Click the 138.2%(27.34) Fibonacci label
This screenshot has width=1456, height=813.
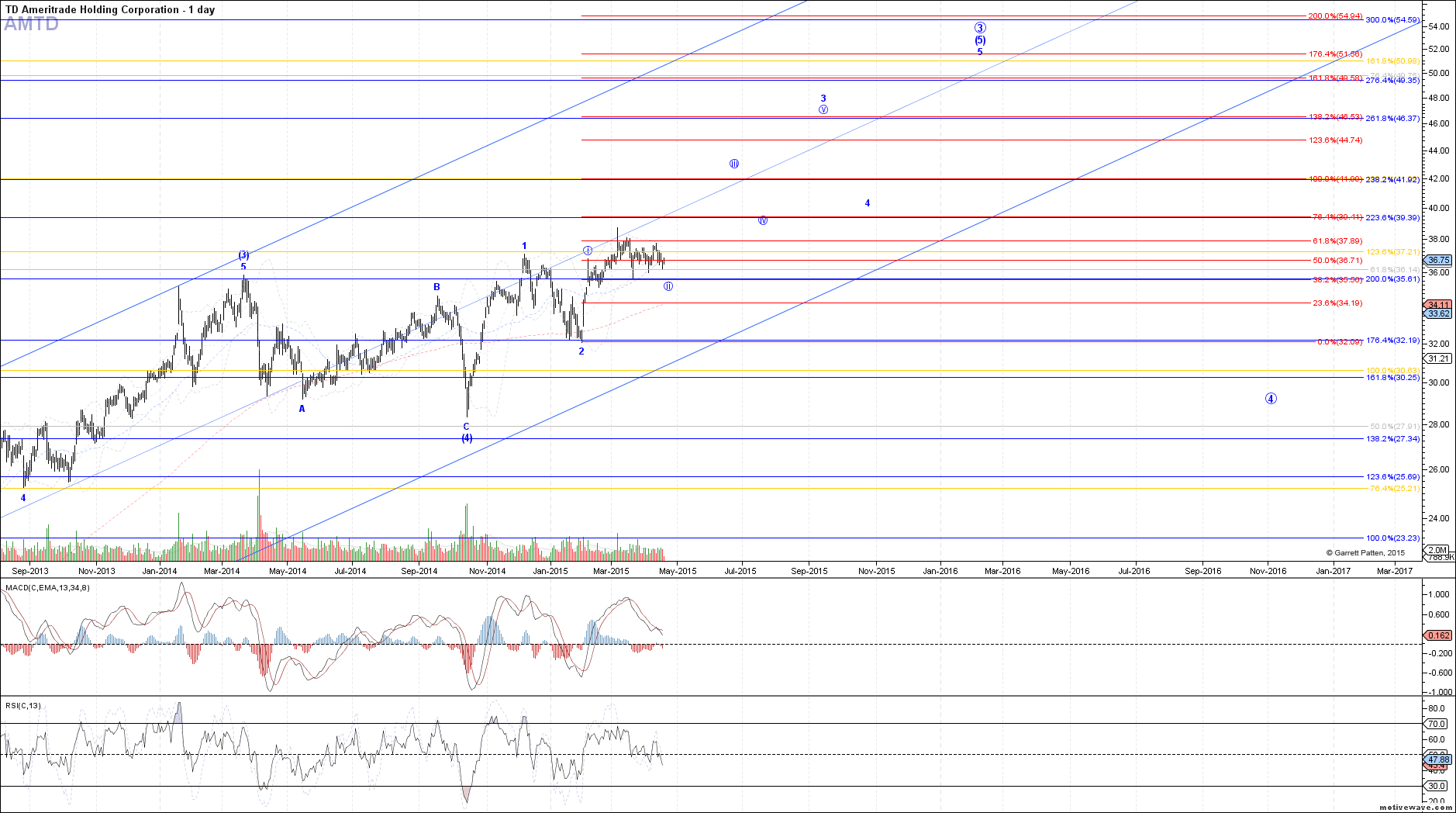click(x=1392, y=439)
